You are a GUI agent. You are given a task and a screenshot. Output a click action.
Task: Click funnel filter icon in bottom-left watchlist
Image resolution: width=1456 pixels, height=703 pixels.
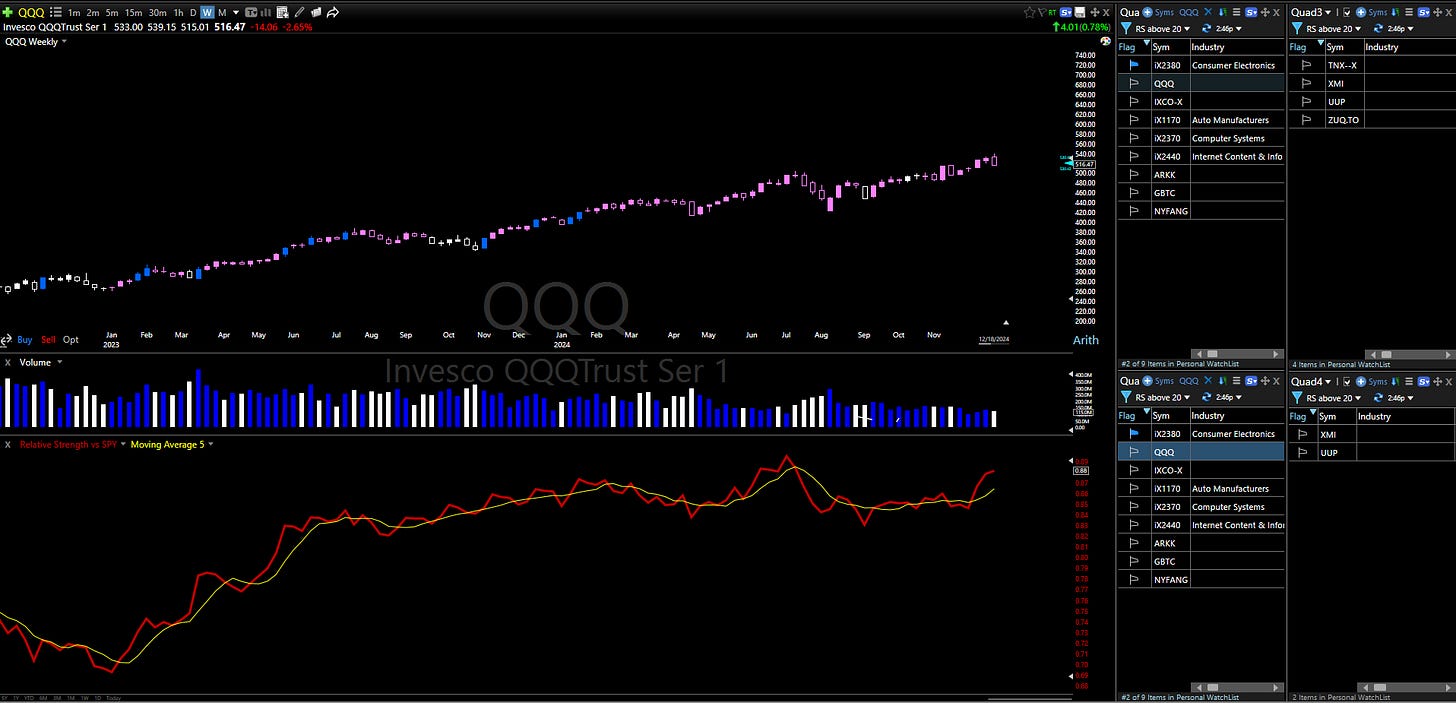[x=1127, y=397]
